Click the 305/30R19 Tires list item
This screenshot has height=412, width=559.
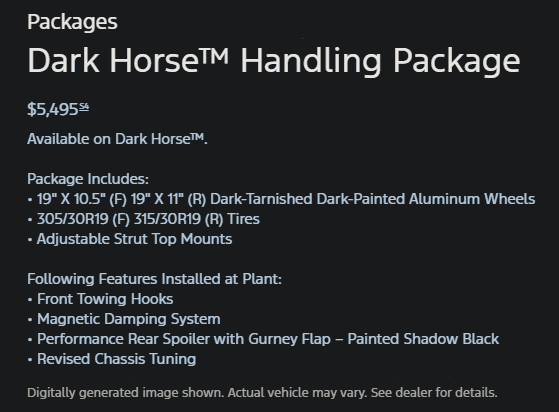point(148,219)
